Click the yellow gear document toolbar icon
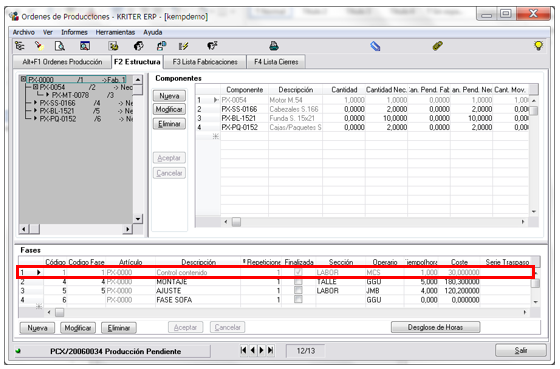Viewport: 560px width, 369px height. (x=114, y=46)
